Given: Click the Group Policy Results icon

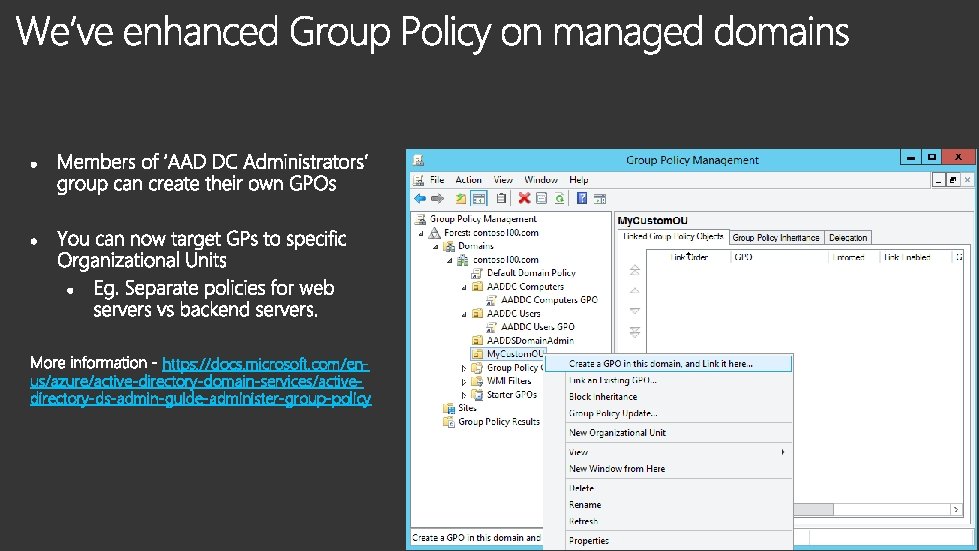Looking at the screenshot, I should (x=449, y=422).
